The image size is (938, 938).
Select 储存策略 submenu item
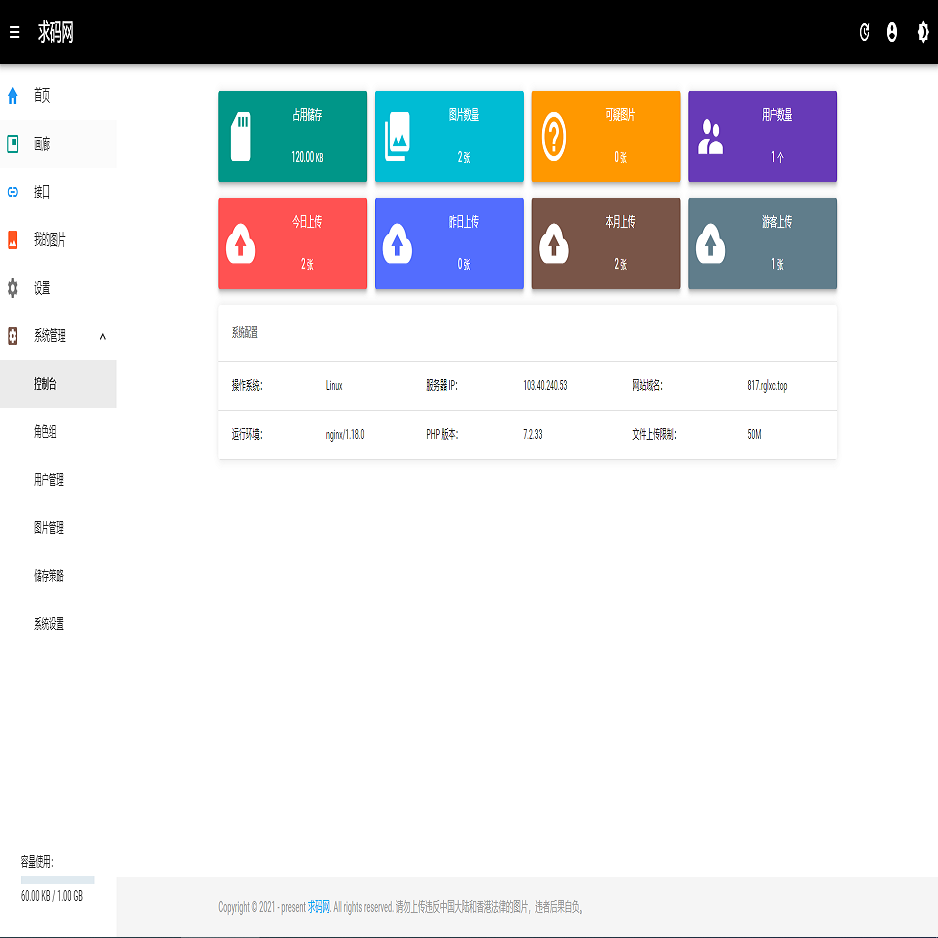click(x=49, y=576)
